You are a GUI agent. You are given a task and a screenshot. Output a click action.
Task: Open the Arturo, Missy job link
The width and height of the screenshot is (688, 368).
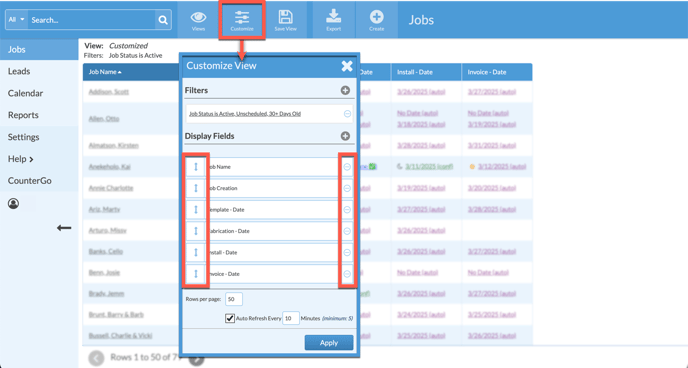coord(108,230)
